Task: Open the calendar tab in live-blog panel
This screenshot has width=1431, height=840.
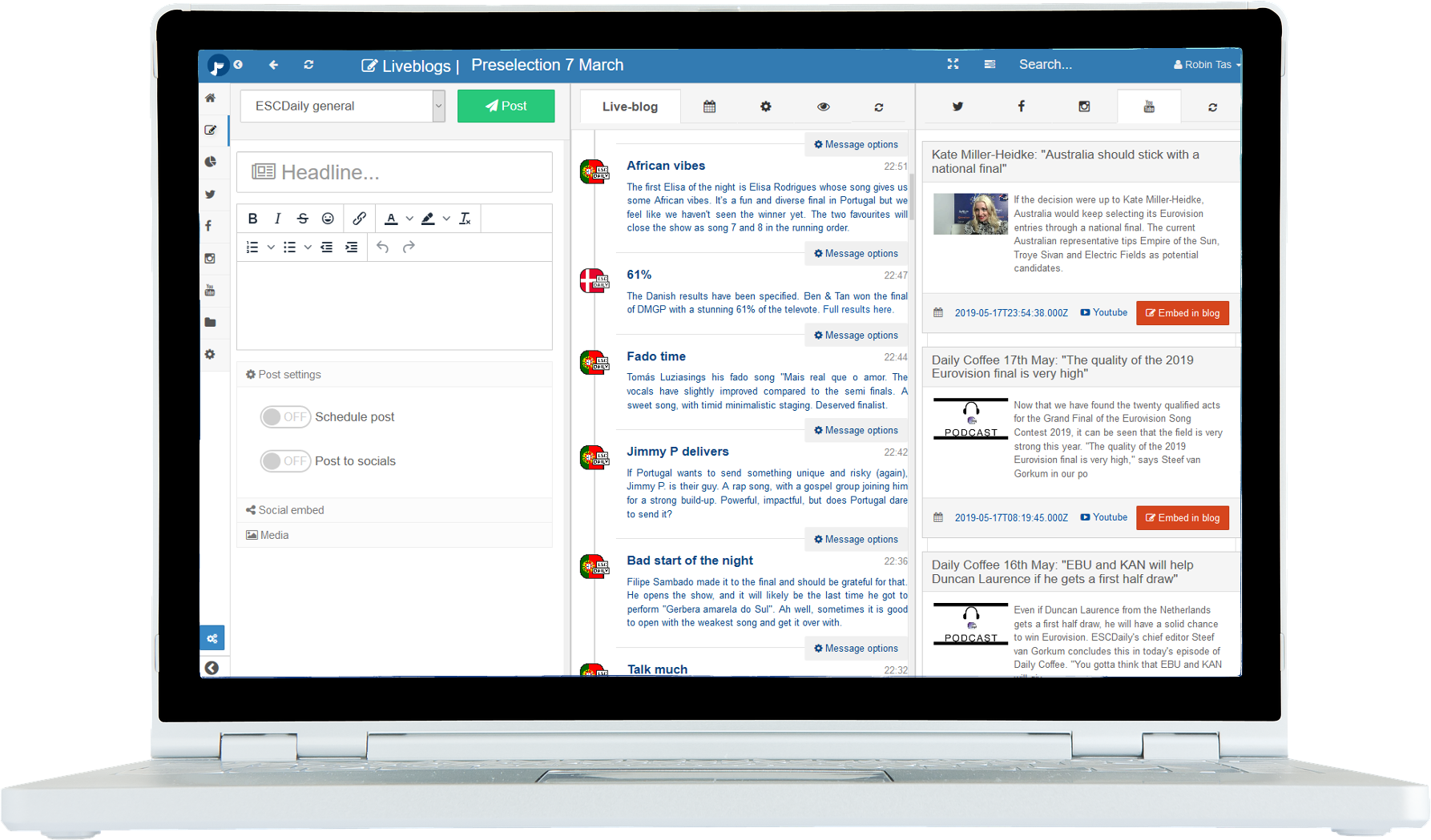Action: click(709, 107)
